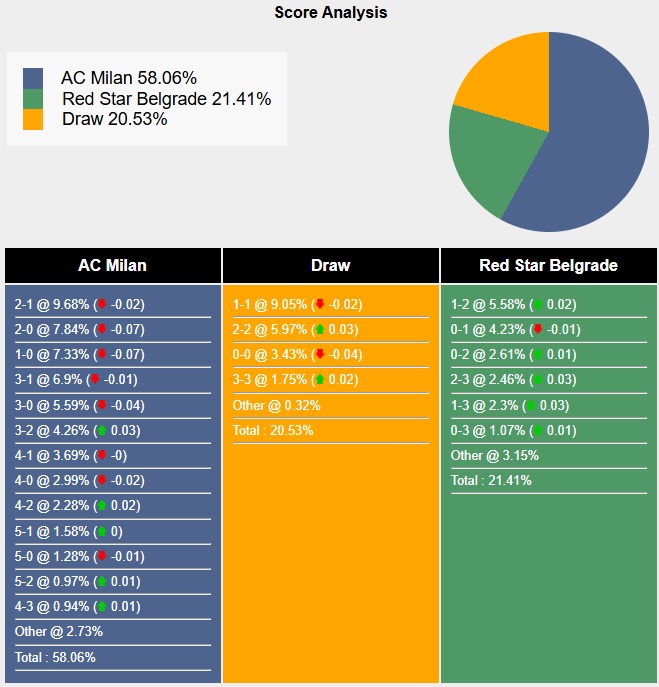659x687 pixels.
Task: Click the red down arrow next to 1-1 draw
Action: click(x=319, y=304)
